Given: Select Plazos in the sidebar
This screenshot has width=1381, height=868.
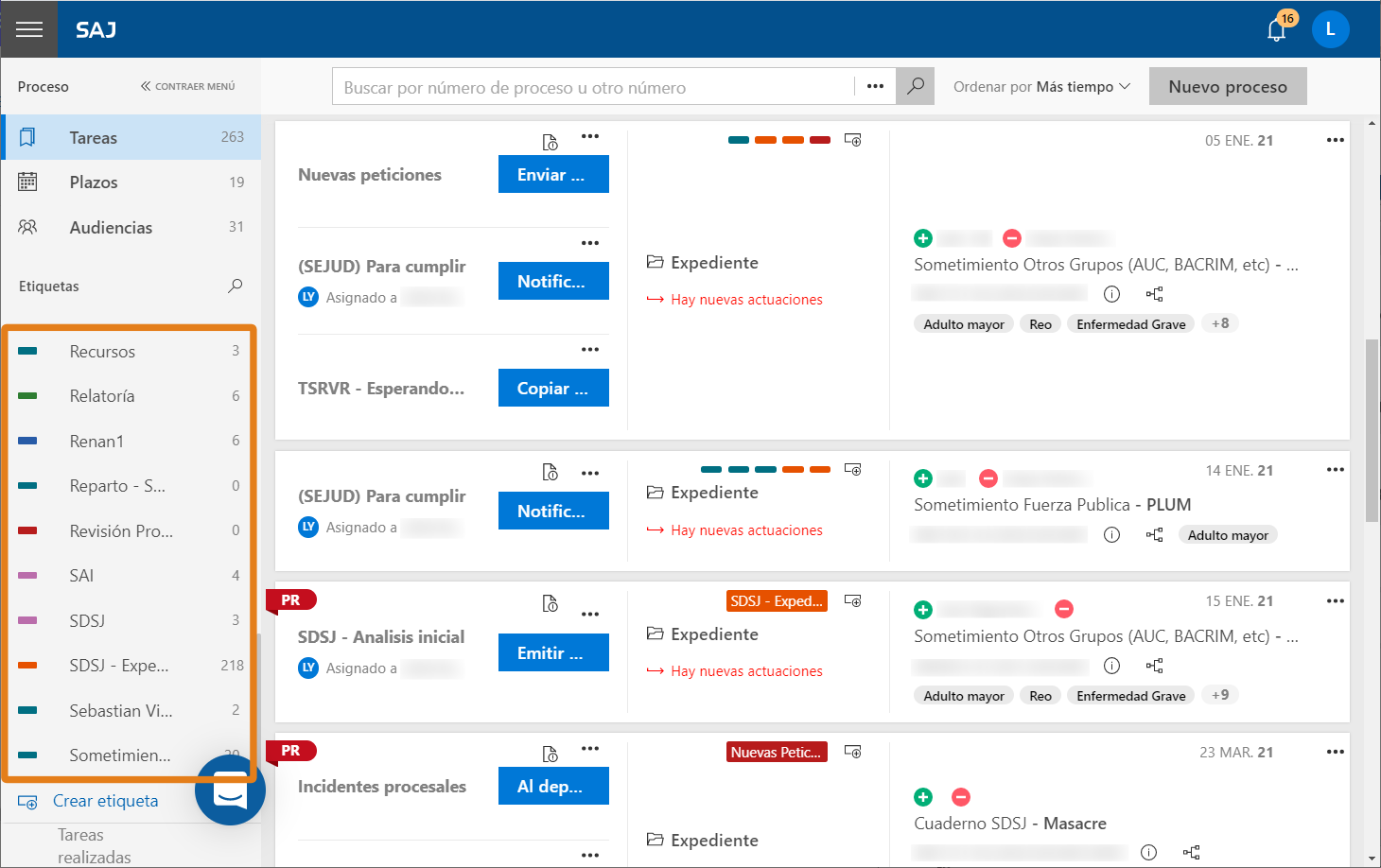Looking at the screenshot, I should coord(94,182).
